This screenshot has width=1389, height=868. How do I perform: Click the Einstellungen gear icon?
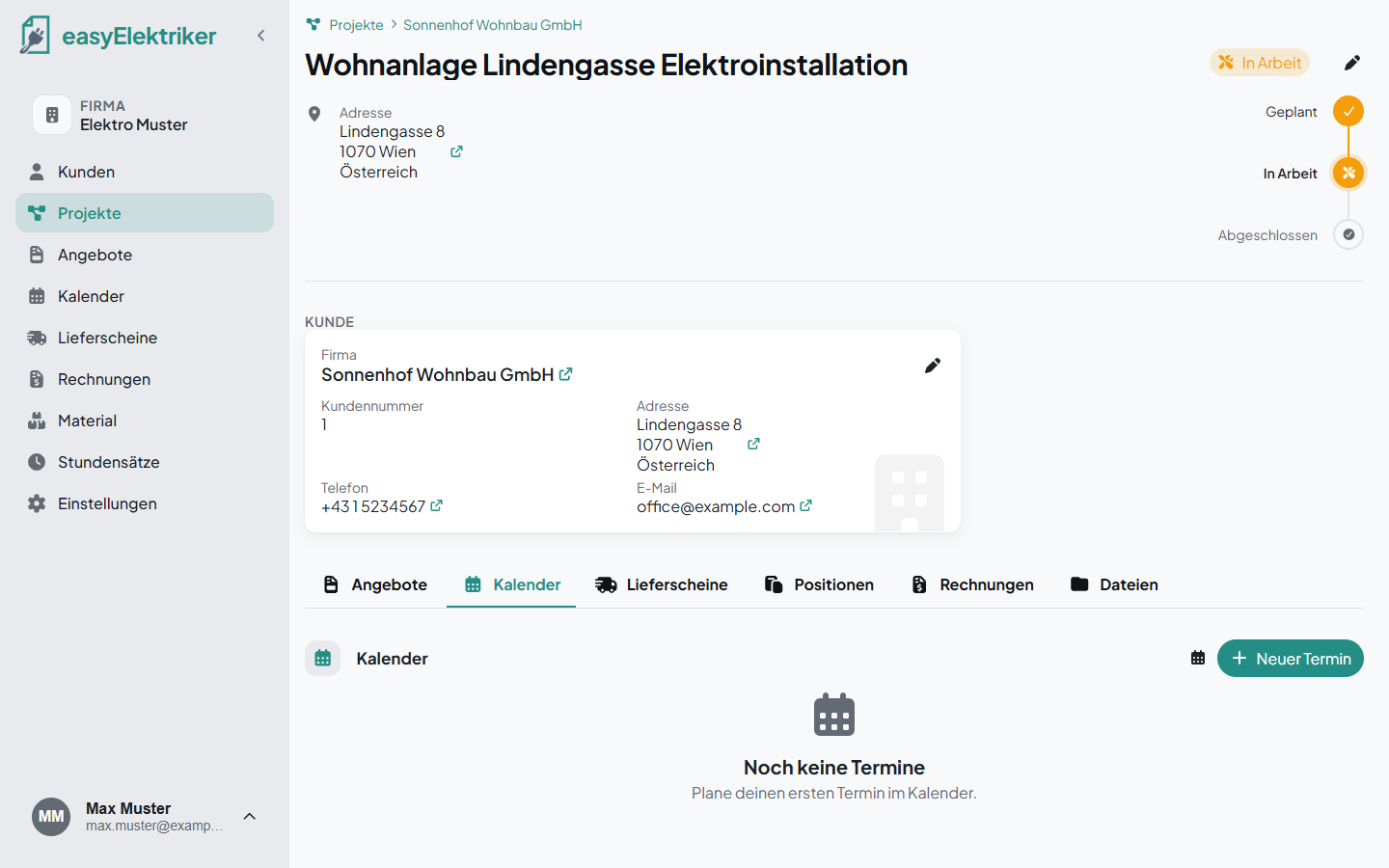point(37,503)
